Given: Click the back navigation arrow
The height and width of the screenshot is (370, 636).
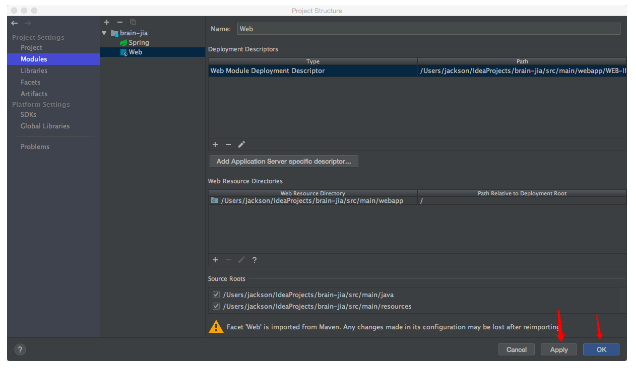Looking at the screenshot, I should click(15, 23).
